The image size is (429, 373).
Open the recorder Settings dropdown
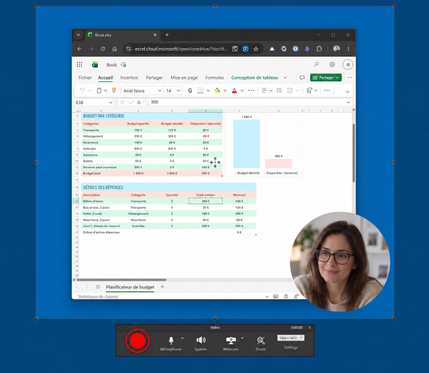291,338
